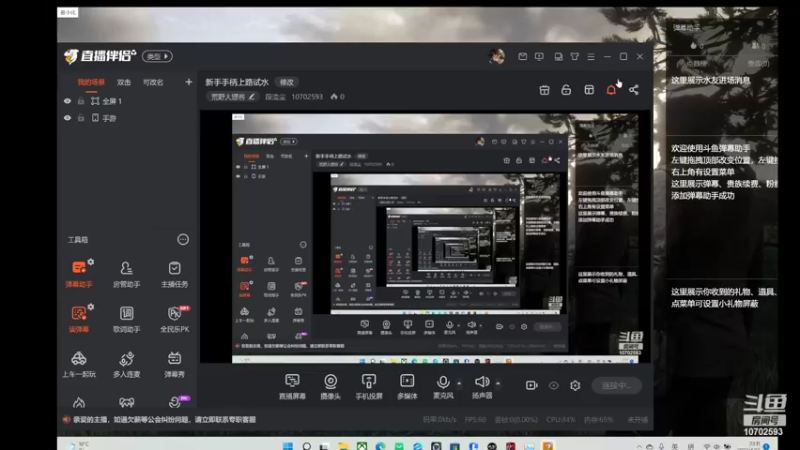Click the share icon
The width and height of the screenshot is (800, 450).
[x=634, y=90]
